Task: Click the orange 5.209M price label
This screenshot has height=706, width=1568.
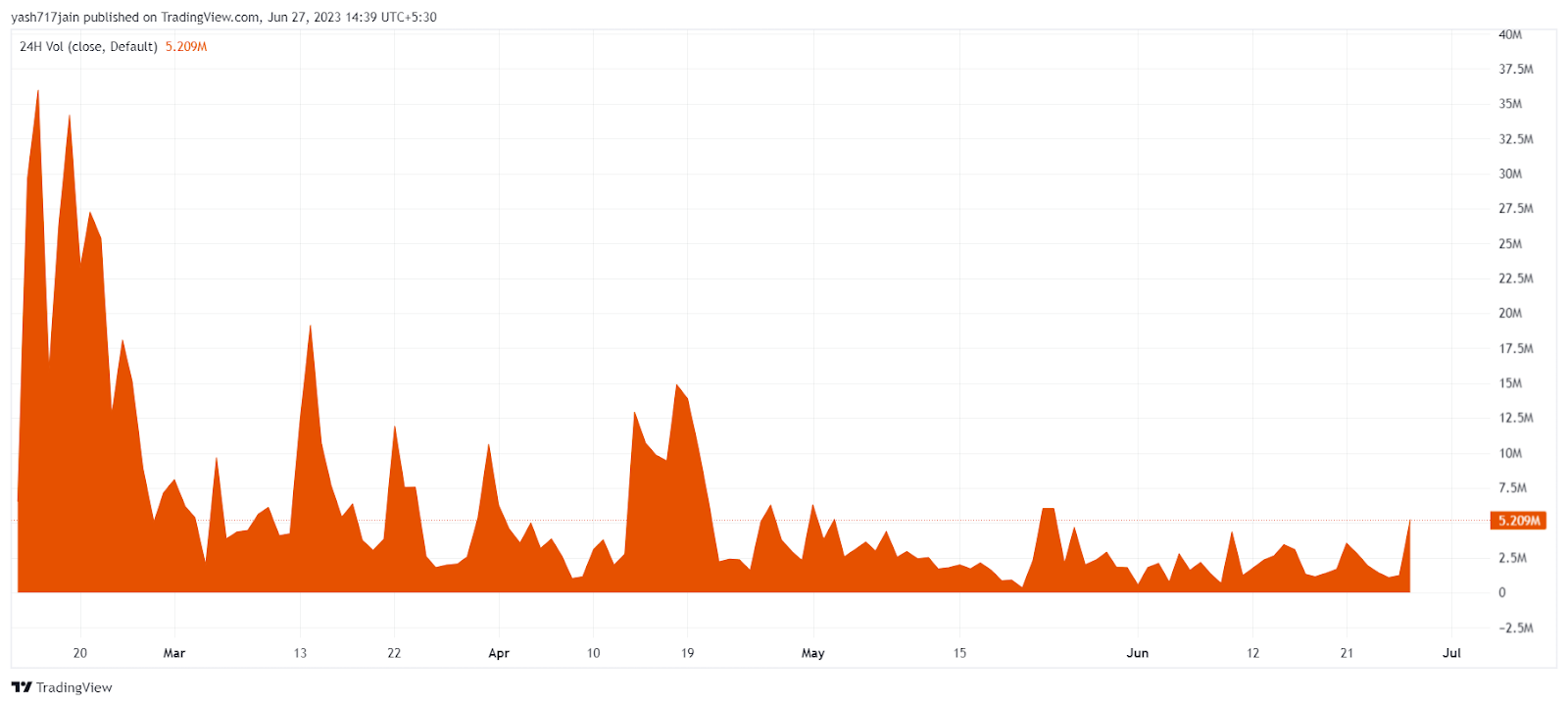Action: click(x=1518, y=521)
